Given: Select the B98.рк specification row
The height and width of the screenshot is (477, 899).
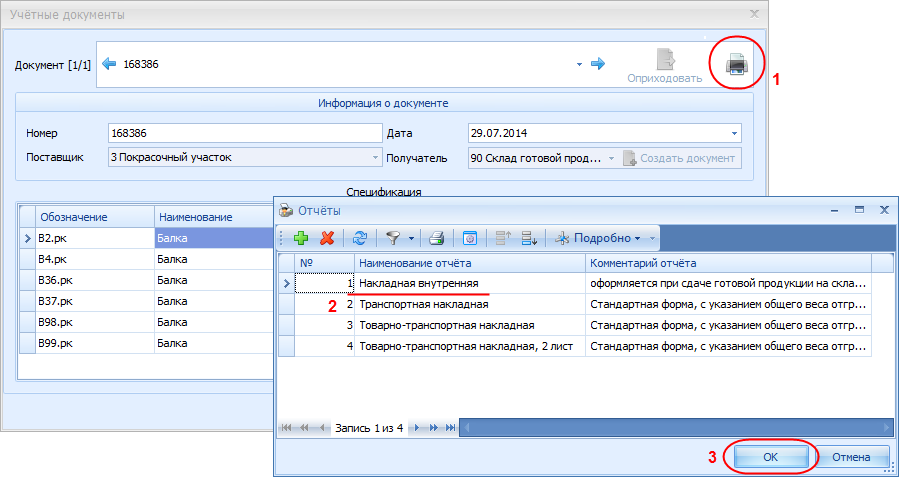Looking at the screenshot, I should coord(146,322).
